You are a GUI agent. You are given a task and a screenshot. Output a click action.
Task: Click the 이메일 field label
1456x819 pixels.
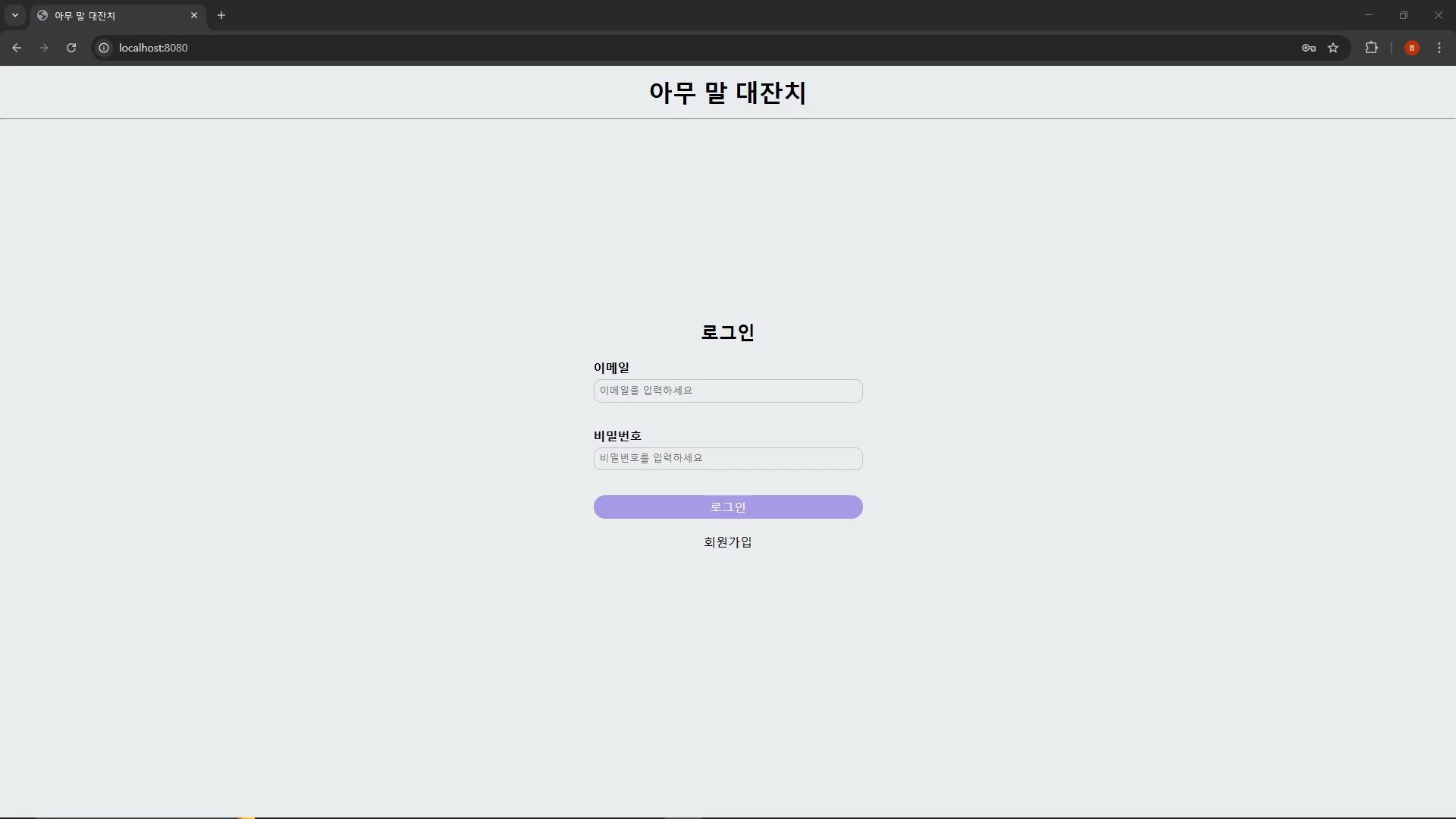coord(611,368)
